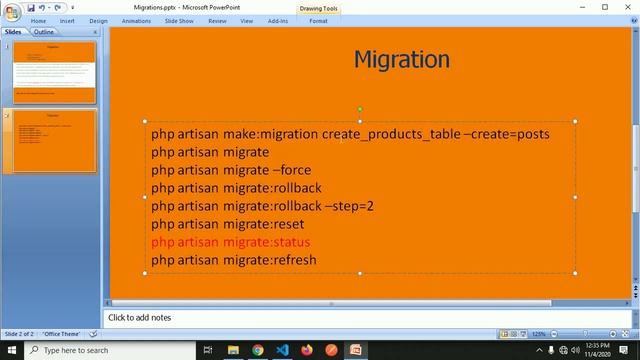Select the View ribbon tab
Screen dimensions: 640x360
click(247, 21)
